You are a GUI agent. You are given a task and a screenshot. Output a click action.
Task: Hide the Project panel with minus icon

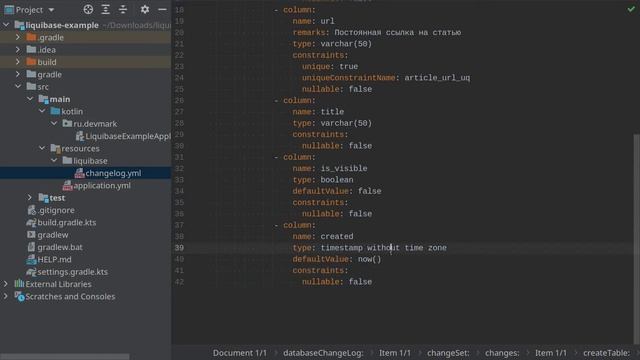point(162,9)
